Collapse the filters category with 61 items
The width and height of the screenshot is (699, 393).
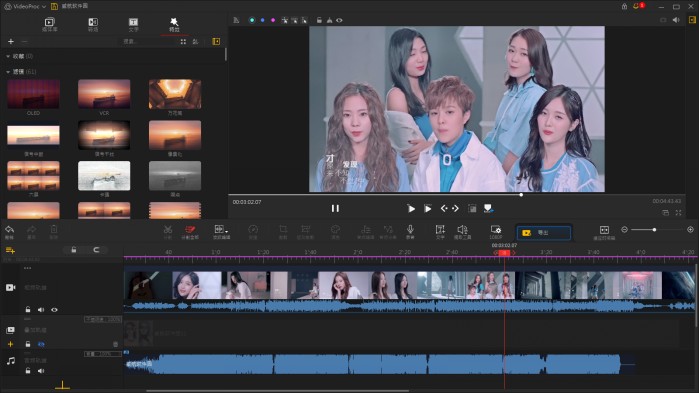click(x=8, y=71)
